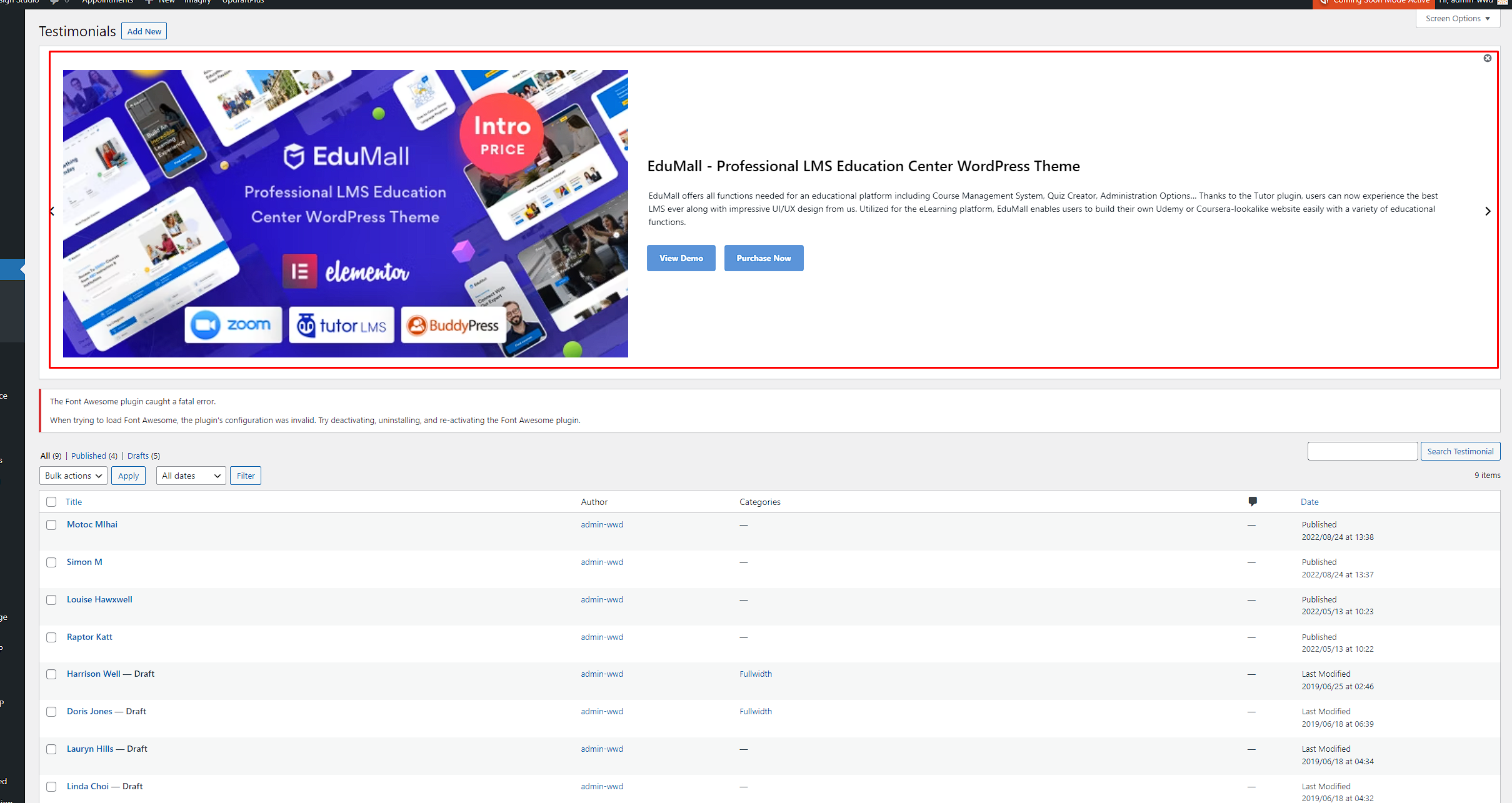The height and width of the screenshot is (803, 1512).
Task: Check the Simon M row checkbox
Action: (x=51, y=562)
